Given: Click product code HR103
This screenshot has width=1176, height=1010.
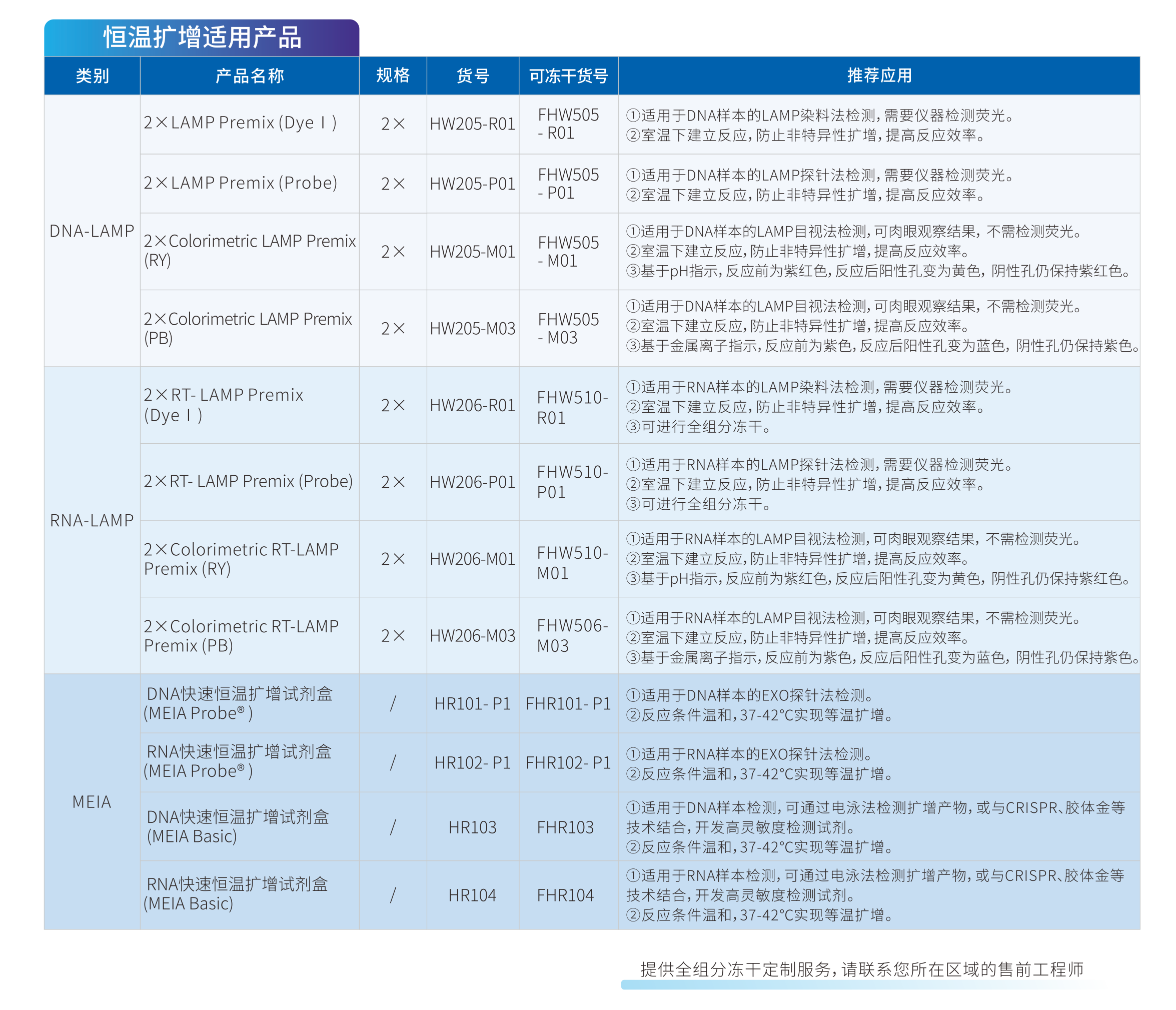Looking at the screenshot, I should pos(472,827).
